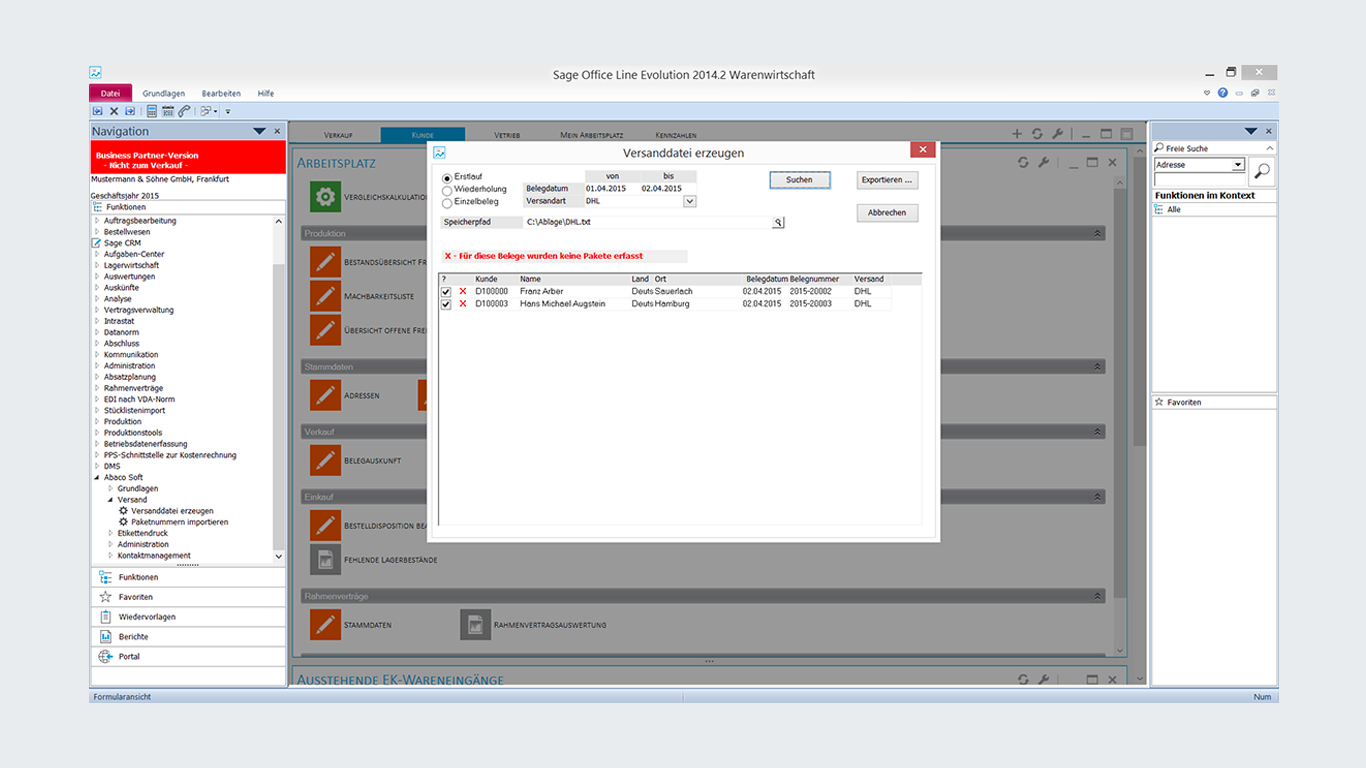Viewport: 1366px width, 768px height.
Task: Expand the Auftragsbearbeitung tree node
Action: click(97, 221)
